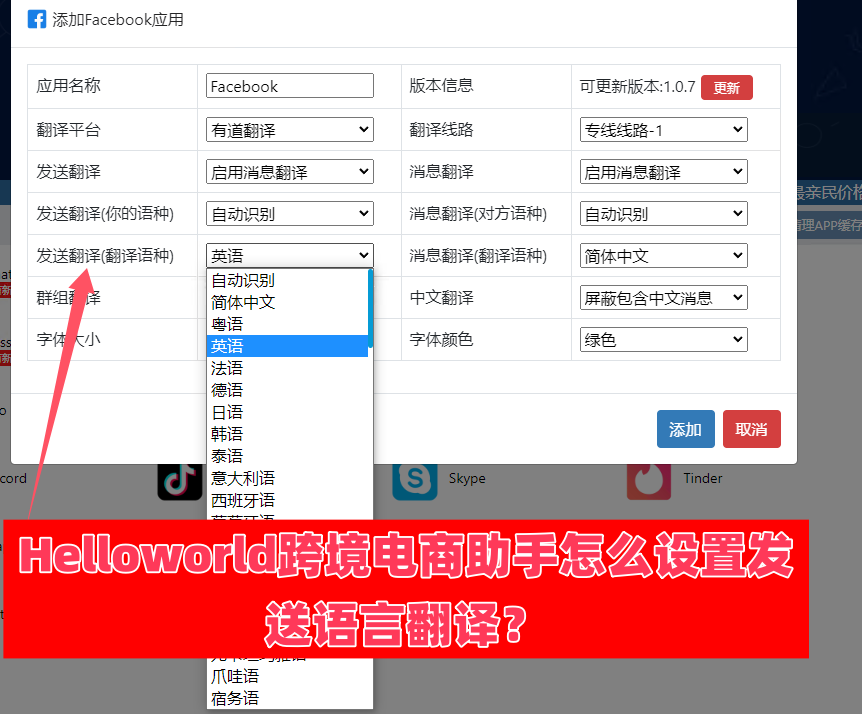Open the 字体颜色 dropdown showing 绿色
The height and width of the screenshot is (714, 862).
pyautogui.click(x=664, y=340)
